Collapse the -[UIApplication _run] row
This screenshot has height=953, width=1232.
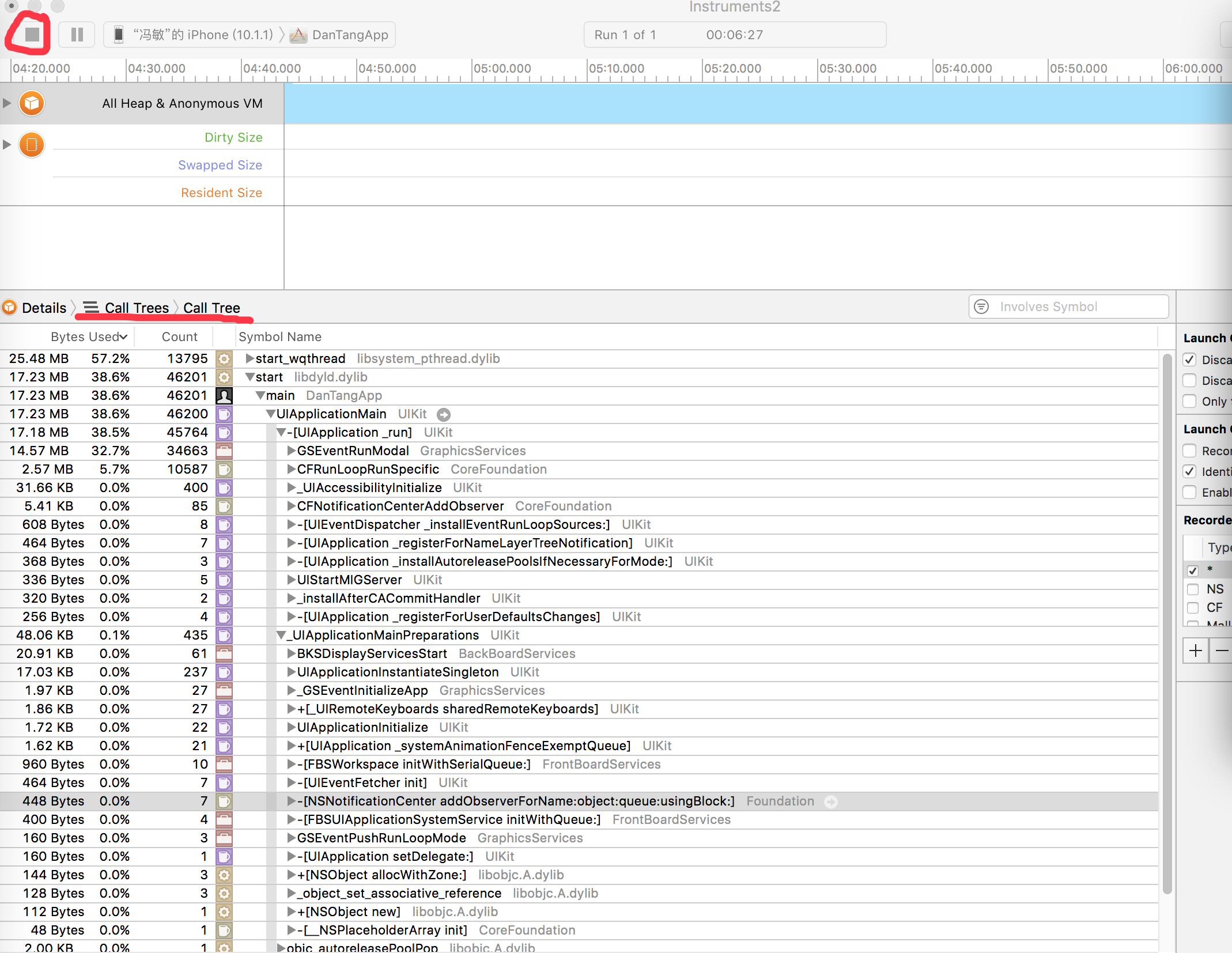pos(281,432)
